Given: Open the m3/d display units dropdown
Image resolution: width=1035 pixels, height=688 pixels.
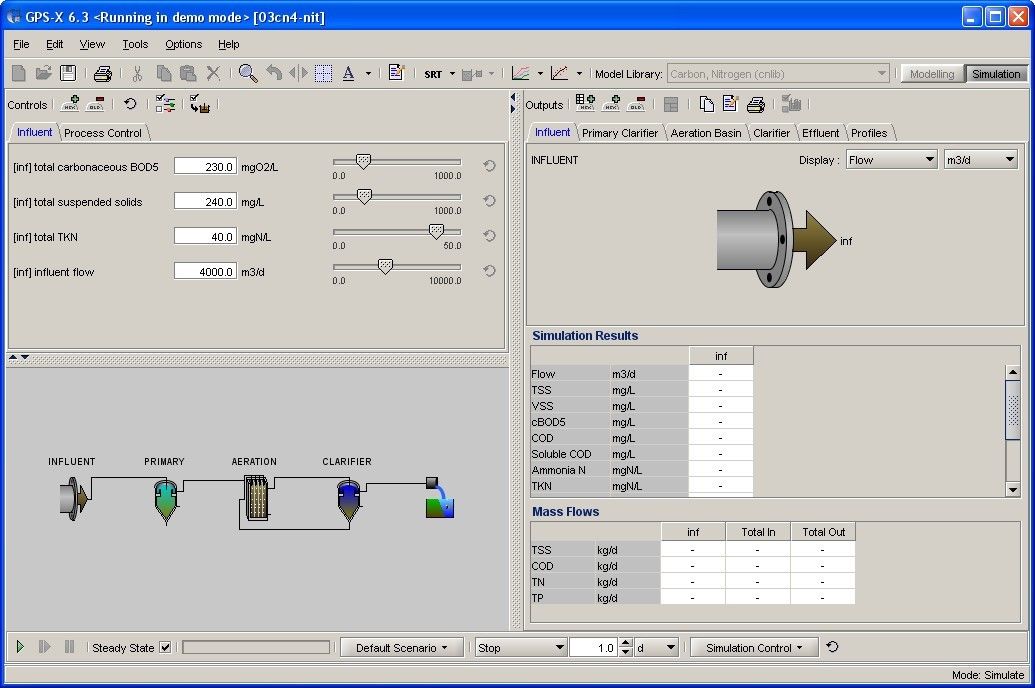Looking at the screenshot, I should [980, 160].
